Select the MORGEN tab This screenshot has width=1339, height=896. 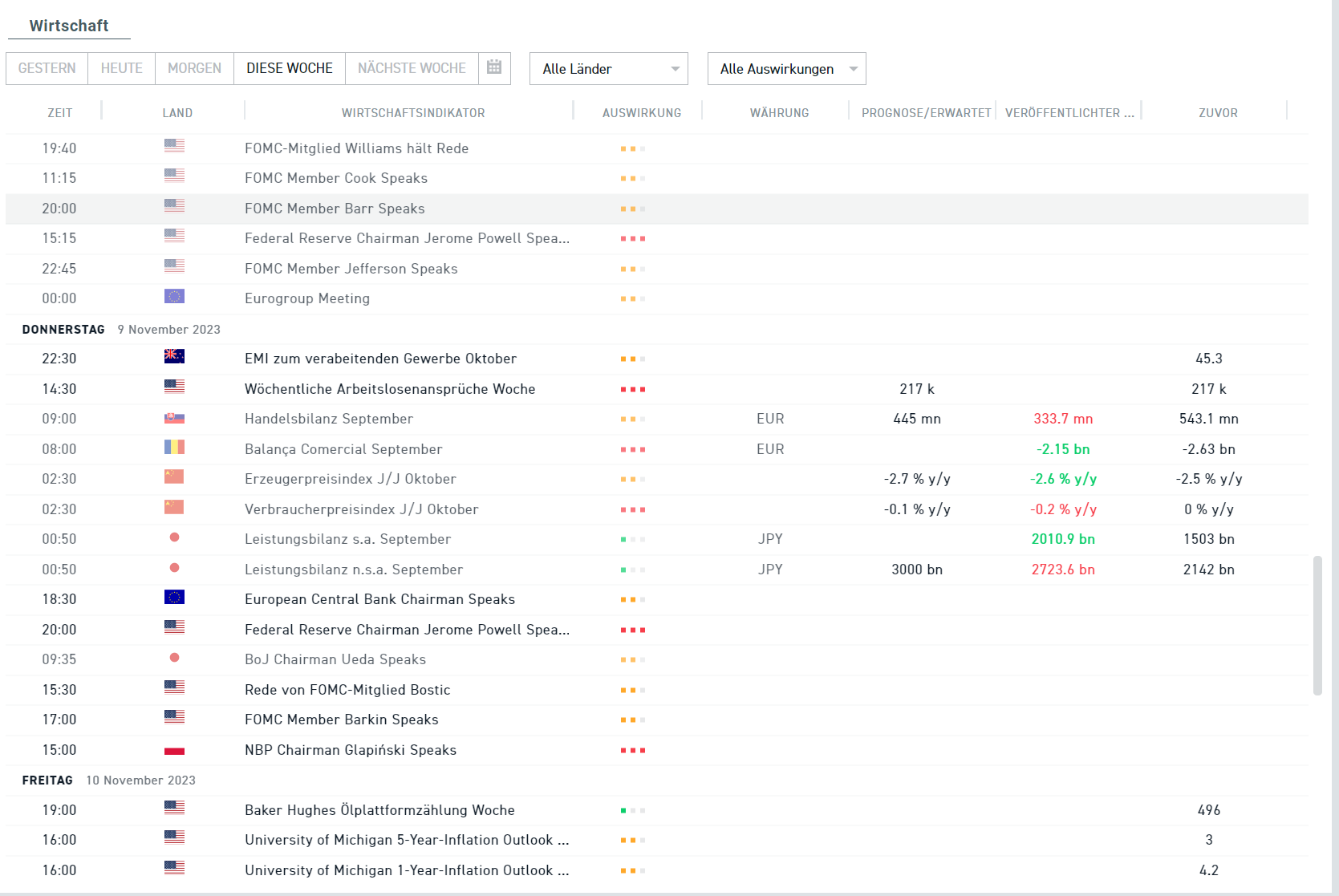tap(194, 68)
